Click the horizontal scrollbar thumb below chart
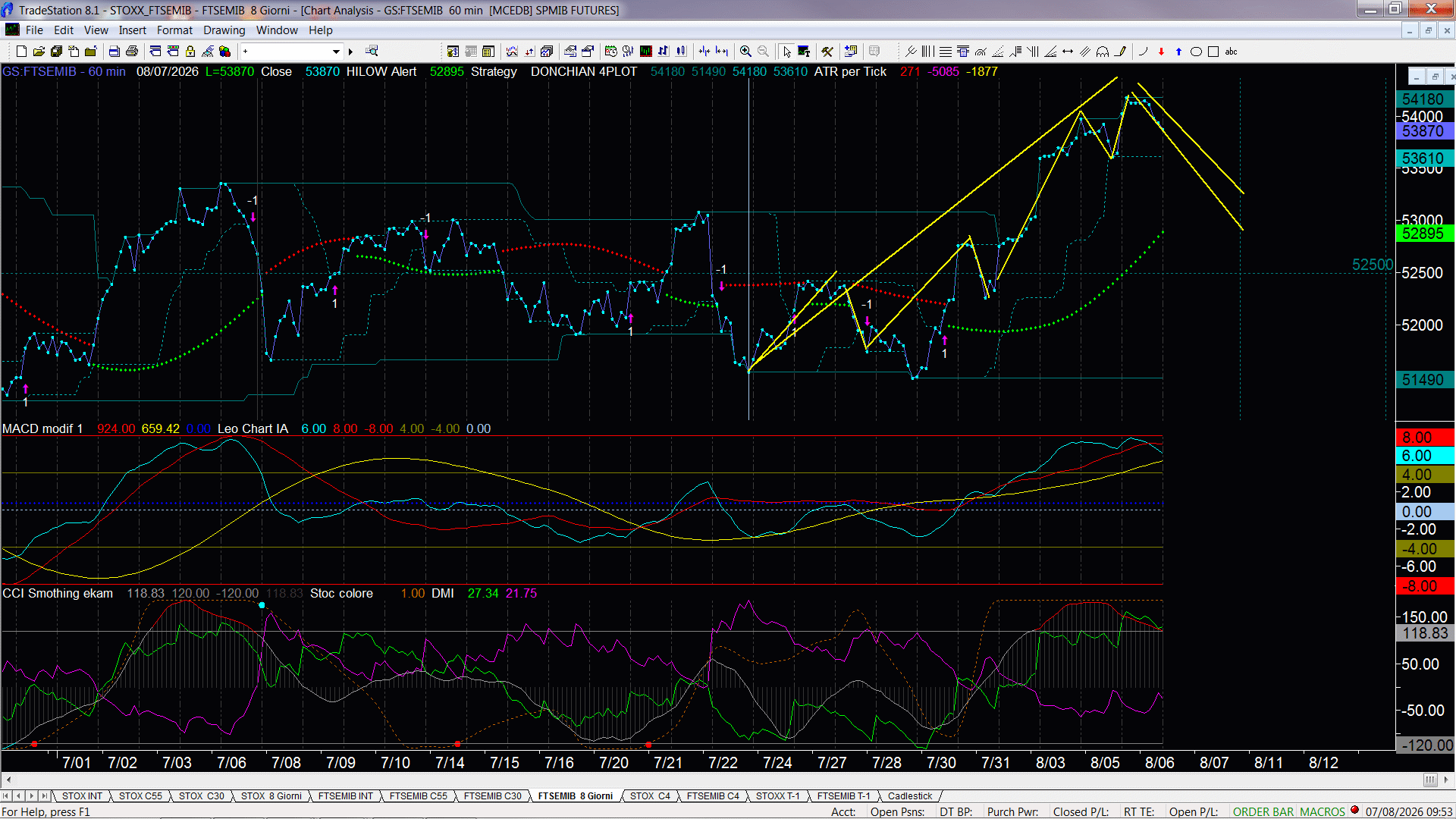The height and width of the screenshot is (819, 1456). tap(1429, 780)
